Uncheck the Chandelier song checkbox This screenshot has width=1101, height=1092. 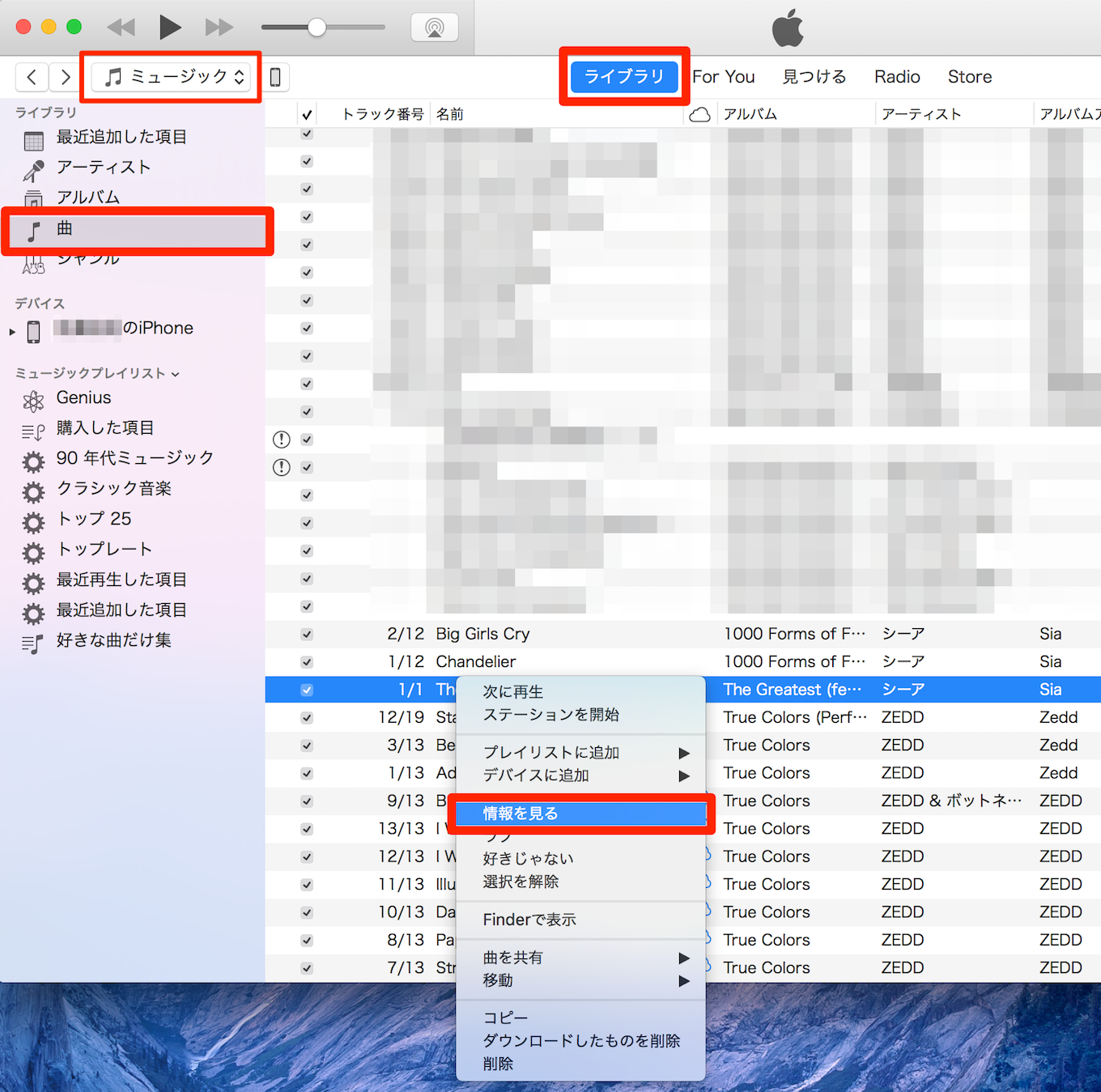coord(307,662)
